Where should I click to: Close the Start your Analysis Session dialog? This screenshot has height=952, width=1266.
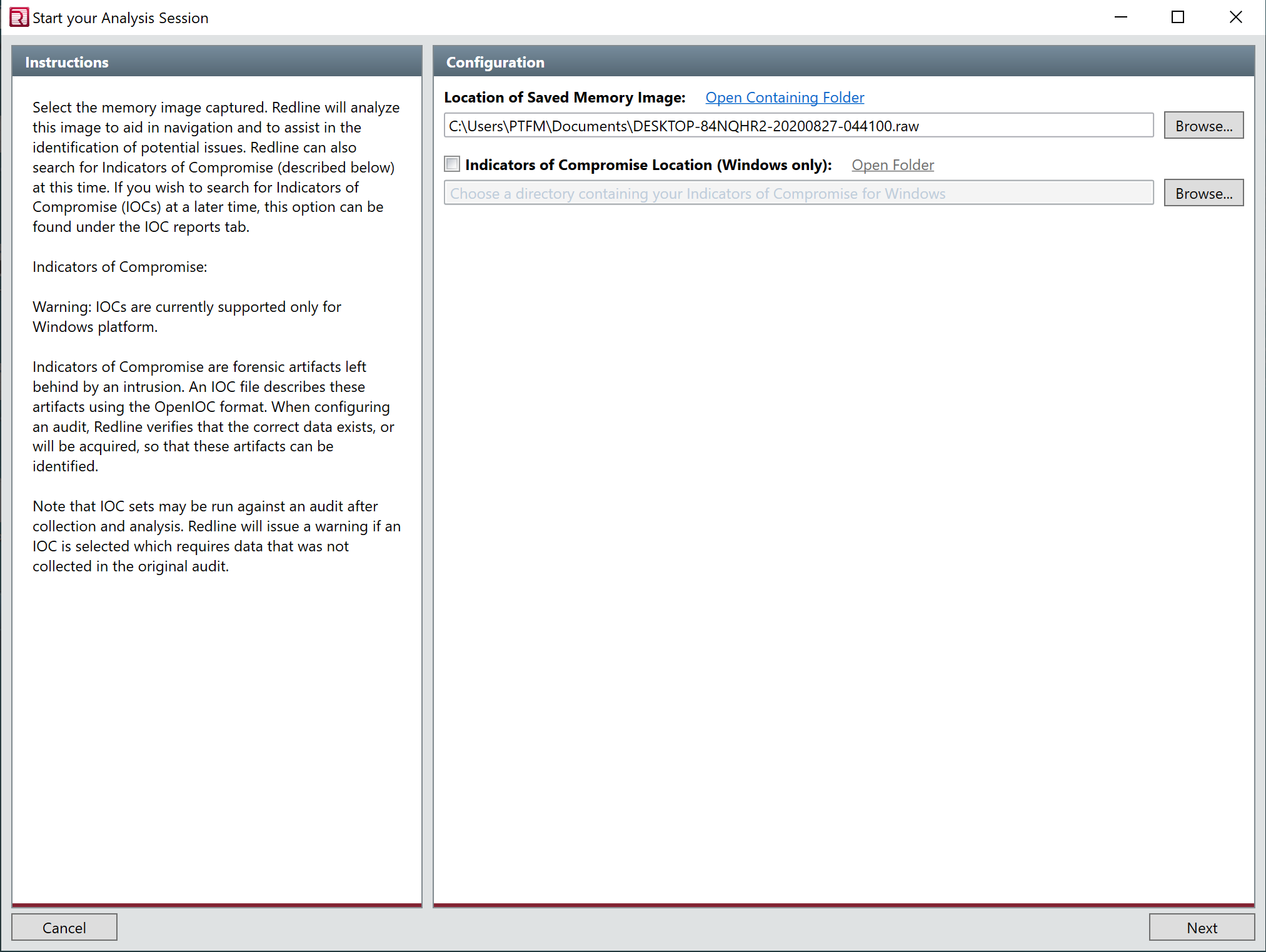coord(1236,17)
